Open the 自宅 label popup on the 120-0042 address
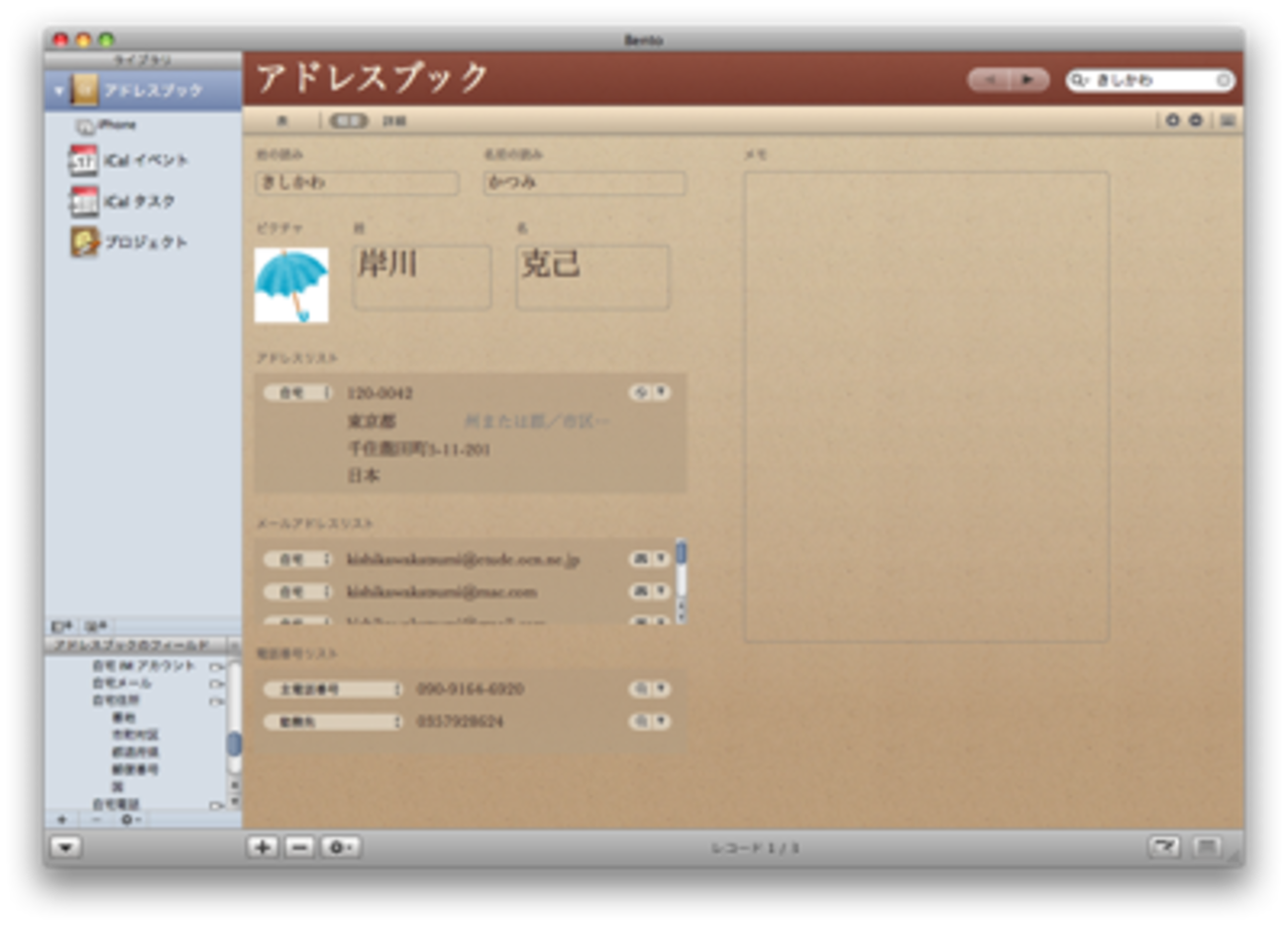Image resolution: width=1288 pixels, height=927 pixels. 298,393
